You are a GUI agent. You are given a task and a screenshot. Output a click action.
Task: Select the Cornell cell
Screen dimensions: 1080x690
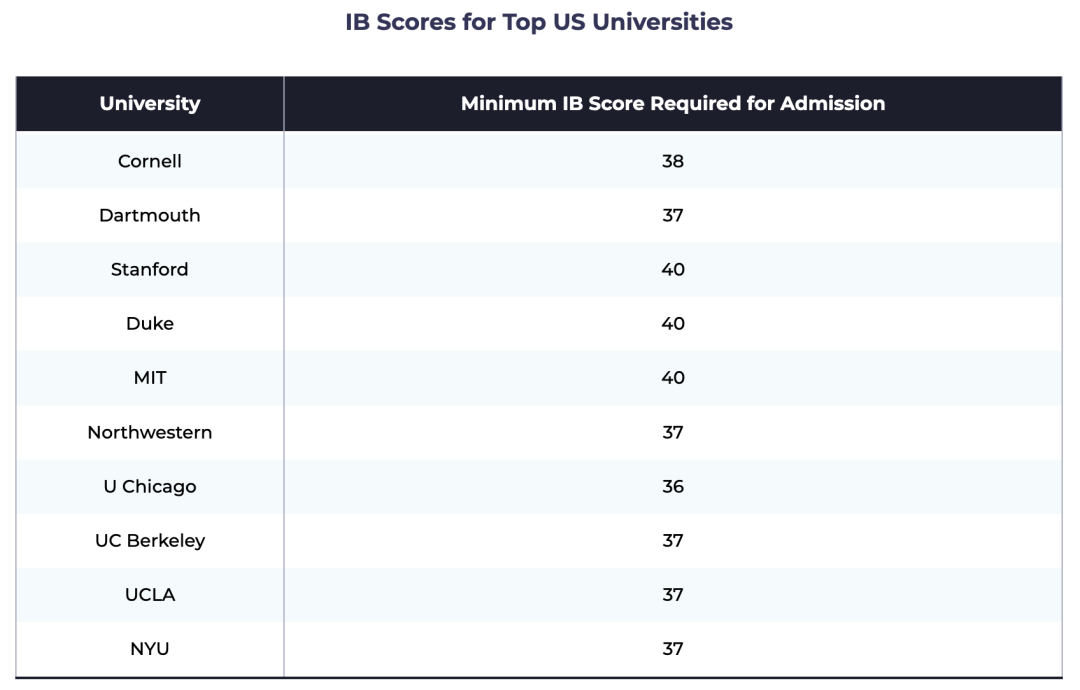tap(149, 161)
